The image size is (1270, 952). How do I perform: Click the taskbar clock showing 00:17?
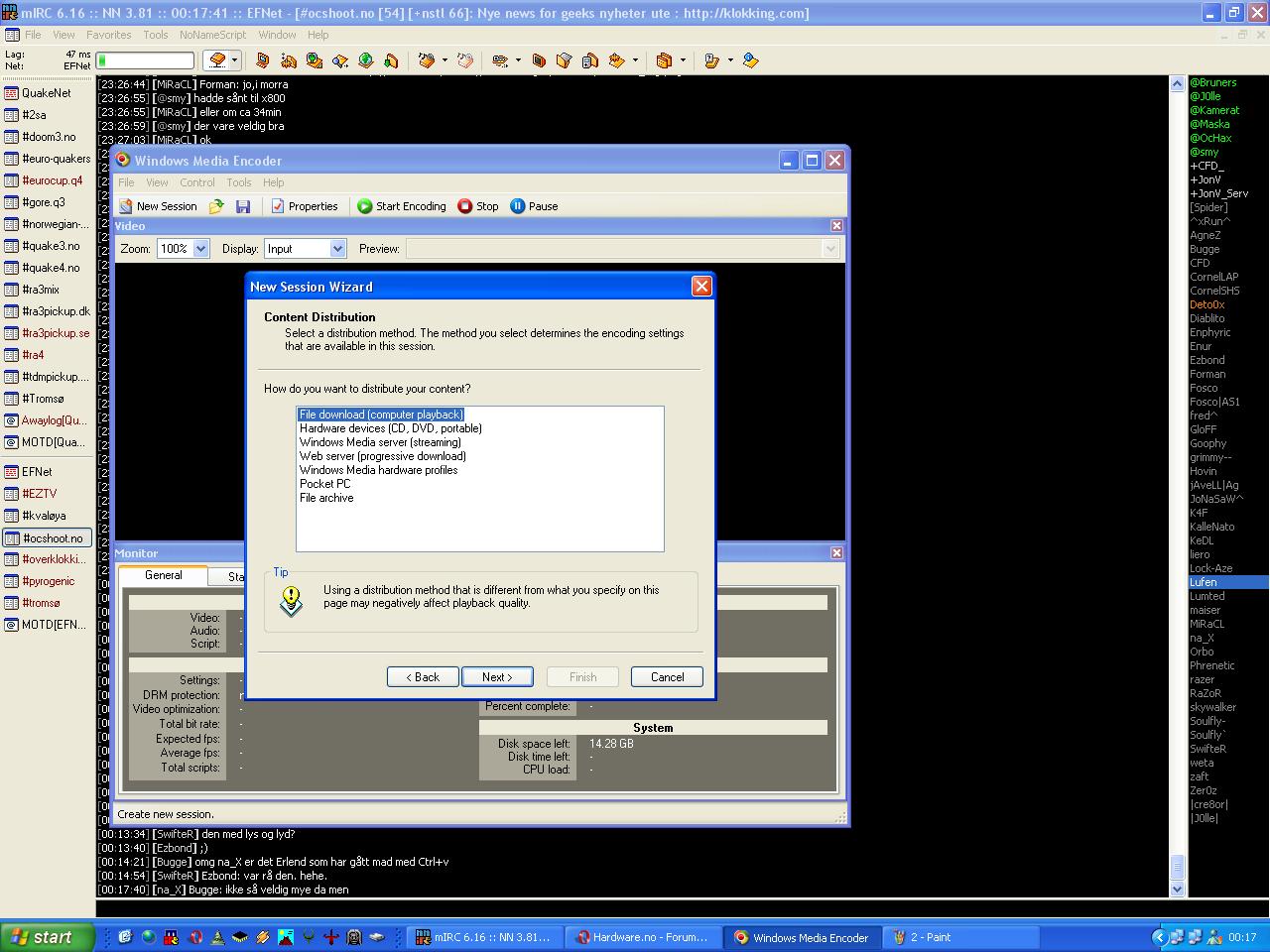click(x=1242, y=937)
